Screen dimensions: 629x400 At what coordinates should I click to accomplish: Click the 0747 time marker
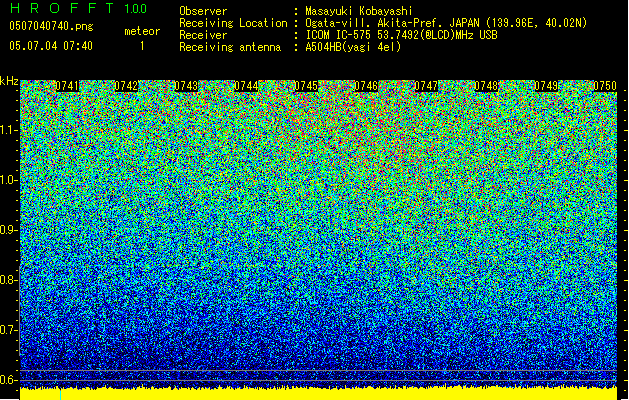426,86
